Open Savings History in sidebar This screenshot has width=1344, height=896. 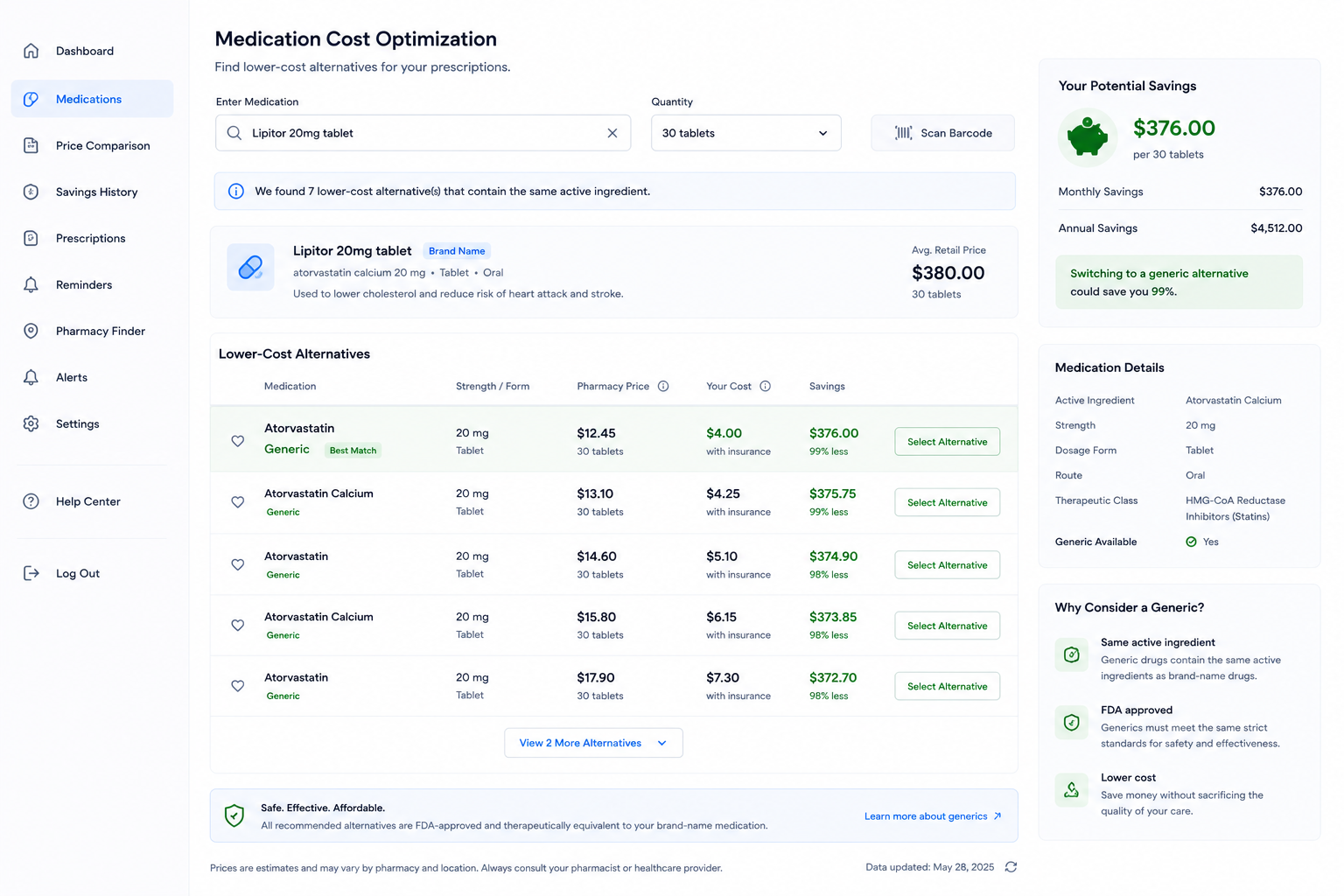tap(93, 192)
